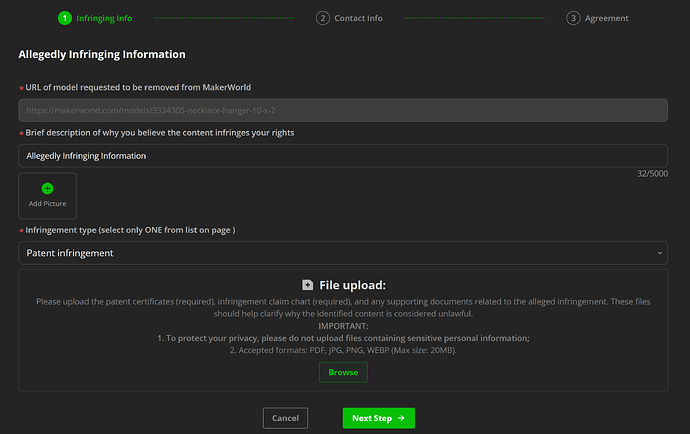Click the 32/5000 character counter

(x=652, y=174)
